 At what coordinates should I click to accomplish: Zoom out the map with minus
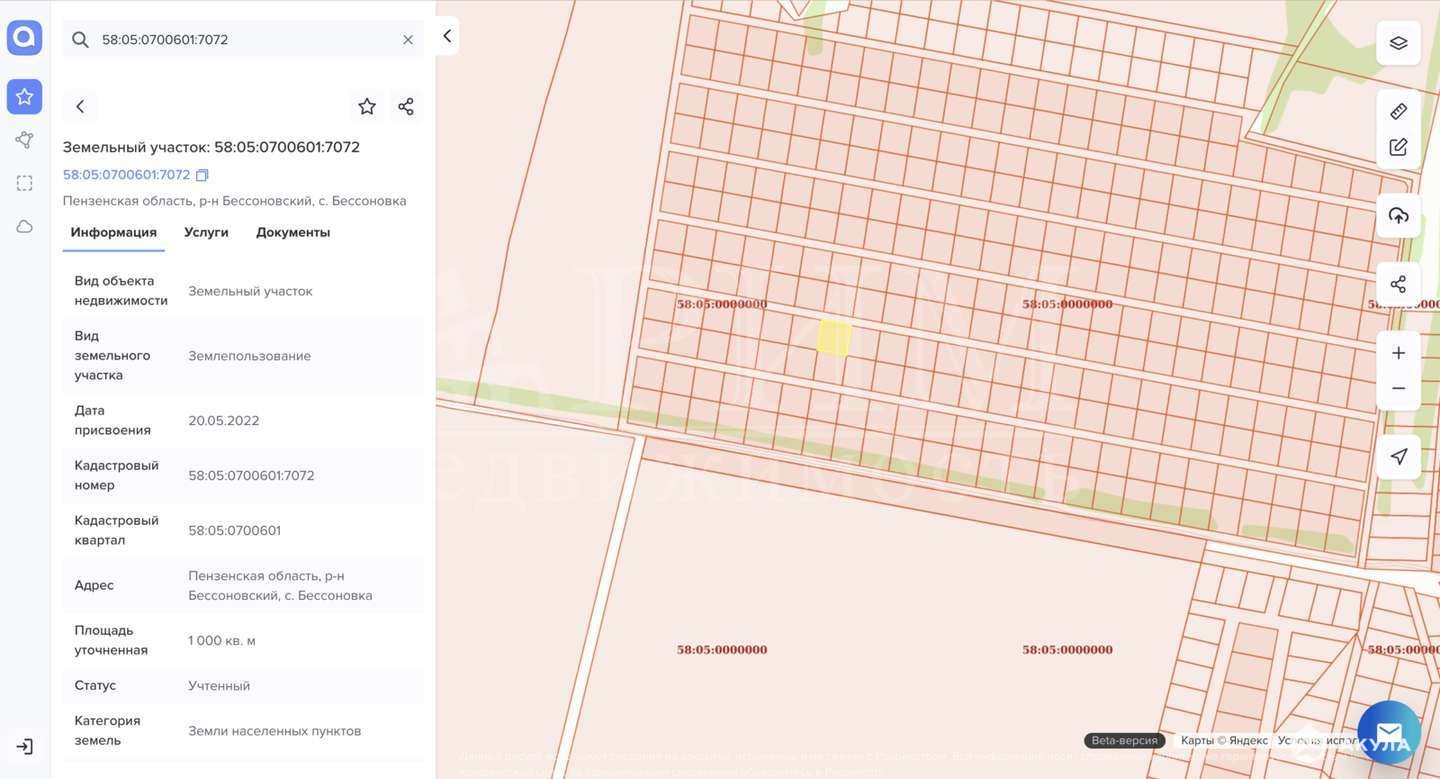click(x=1398, y=388)
